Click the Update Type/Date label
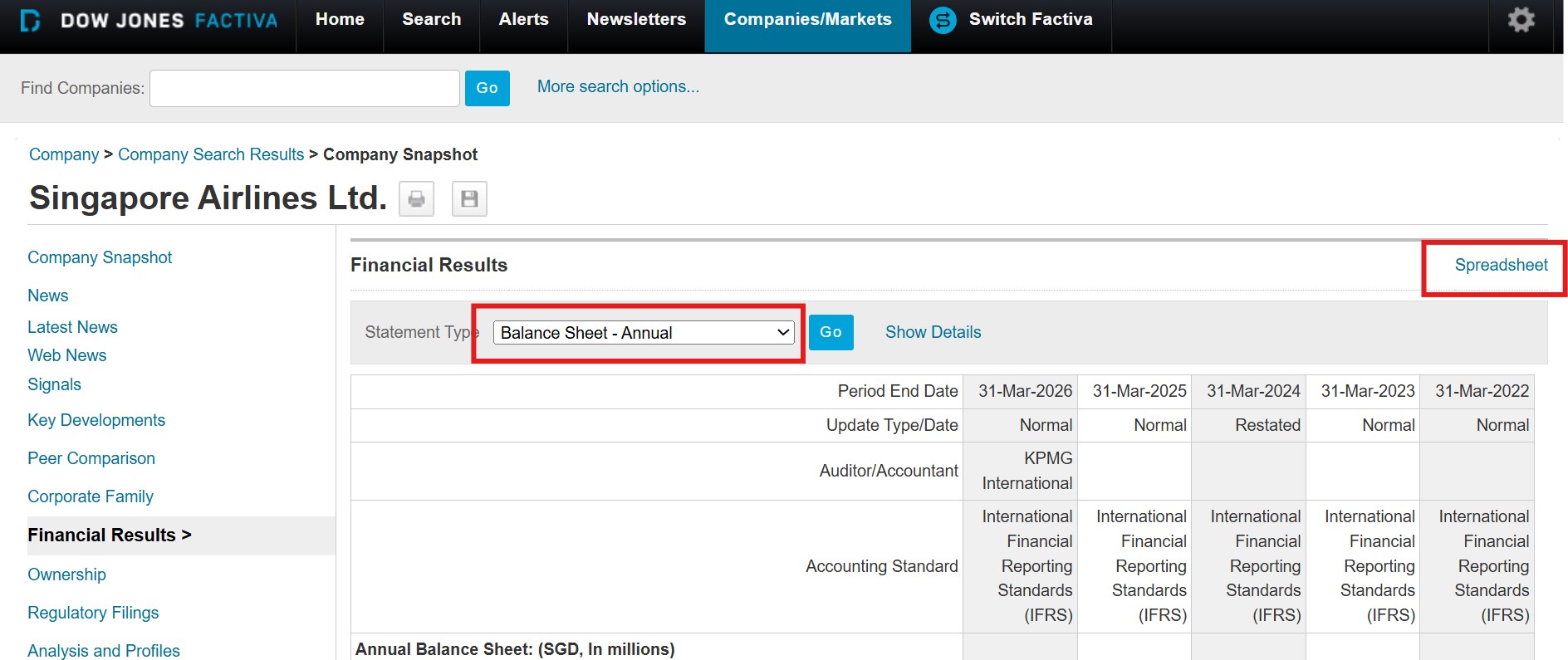 pyautogui.click(x=892, y=425)
